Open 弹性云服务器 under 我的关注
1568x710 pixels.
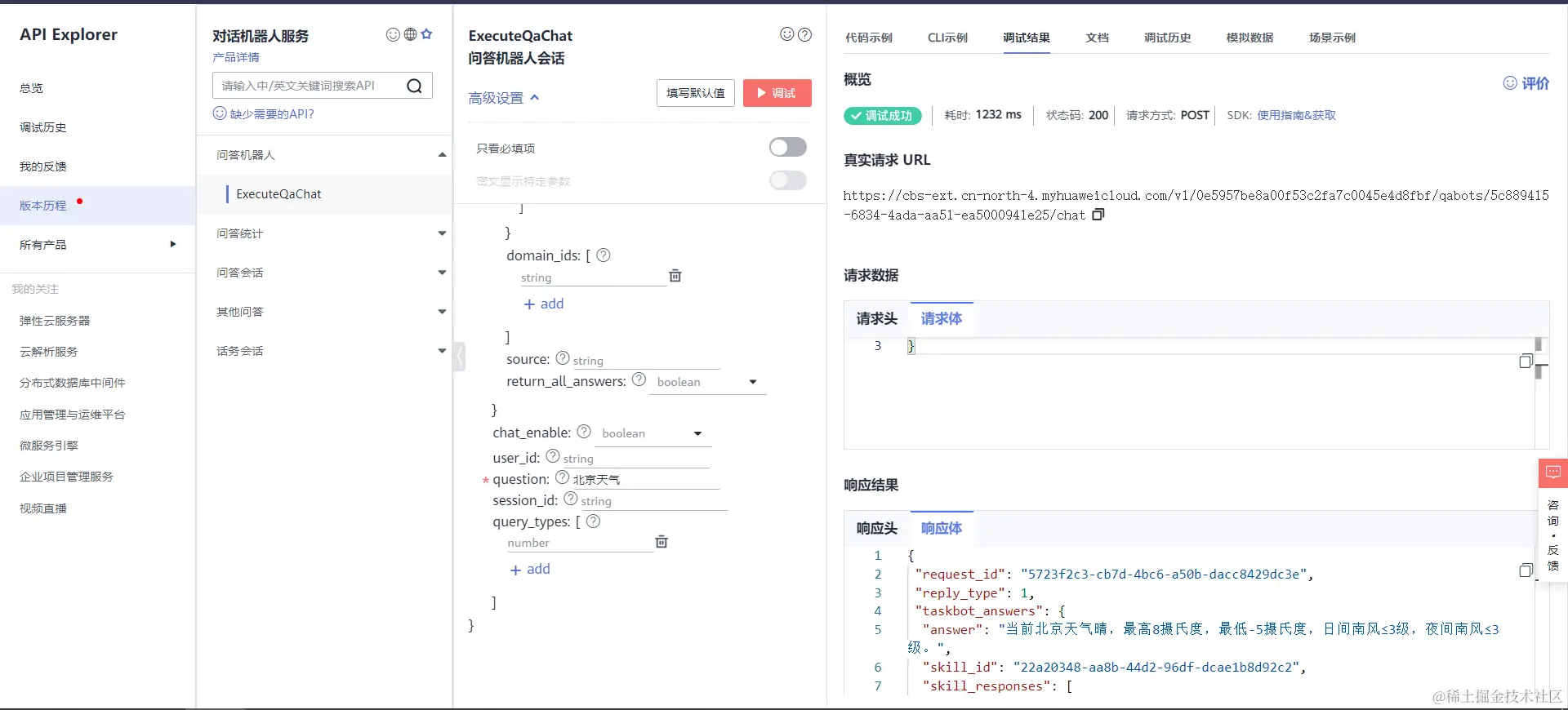(55, 321)
